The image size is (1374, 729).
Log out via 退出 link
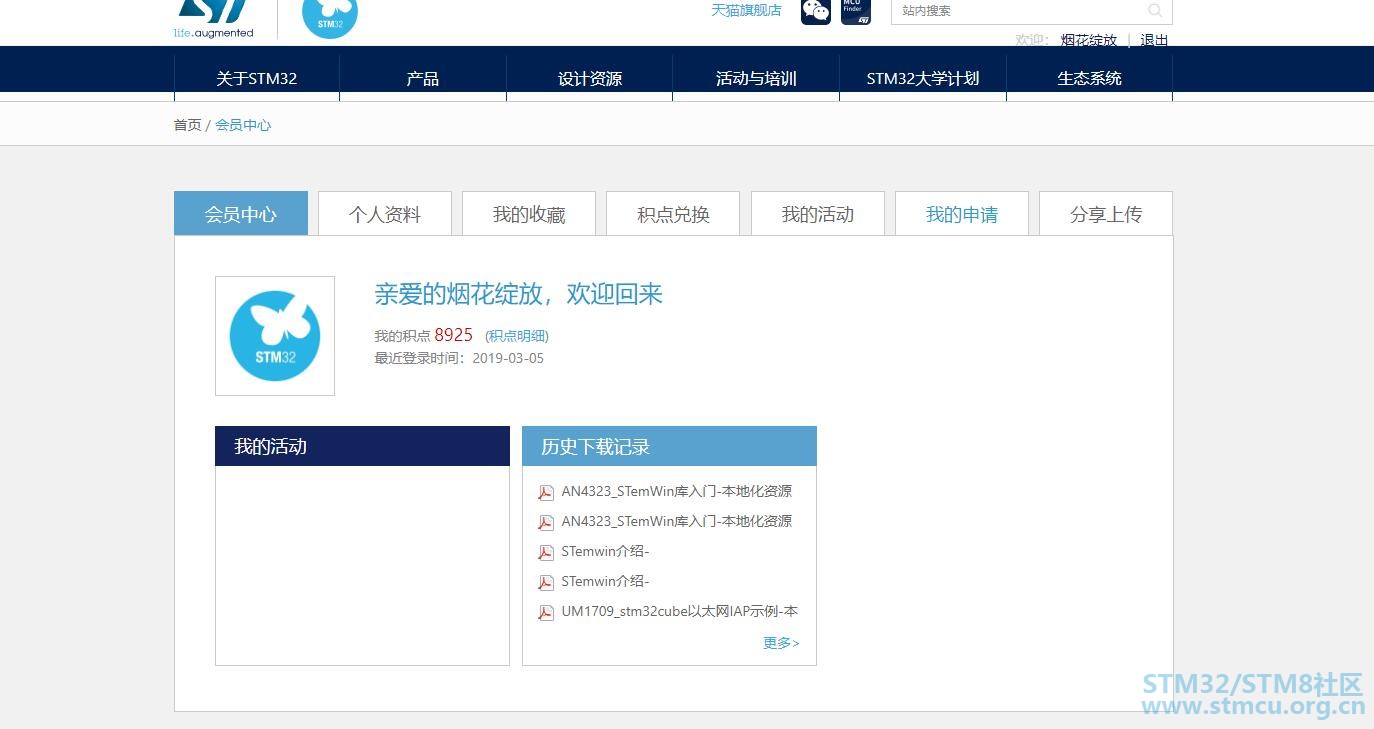(x=1154, y=40)
